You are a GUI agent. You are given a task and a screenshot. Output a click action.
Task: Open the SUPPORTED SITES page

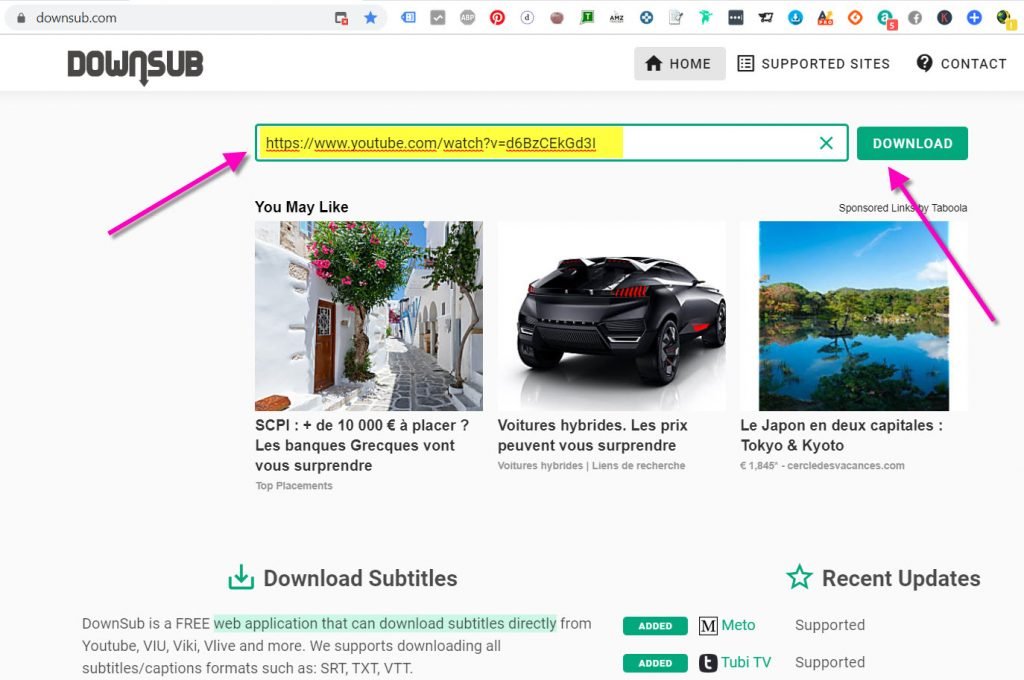(x=813, y=64)
